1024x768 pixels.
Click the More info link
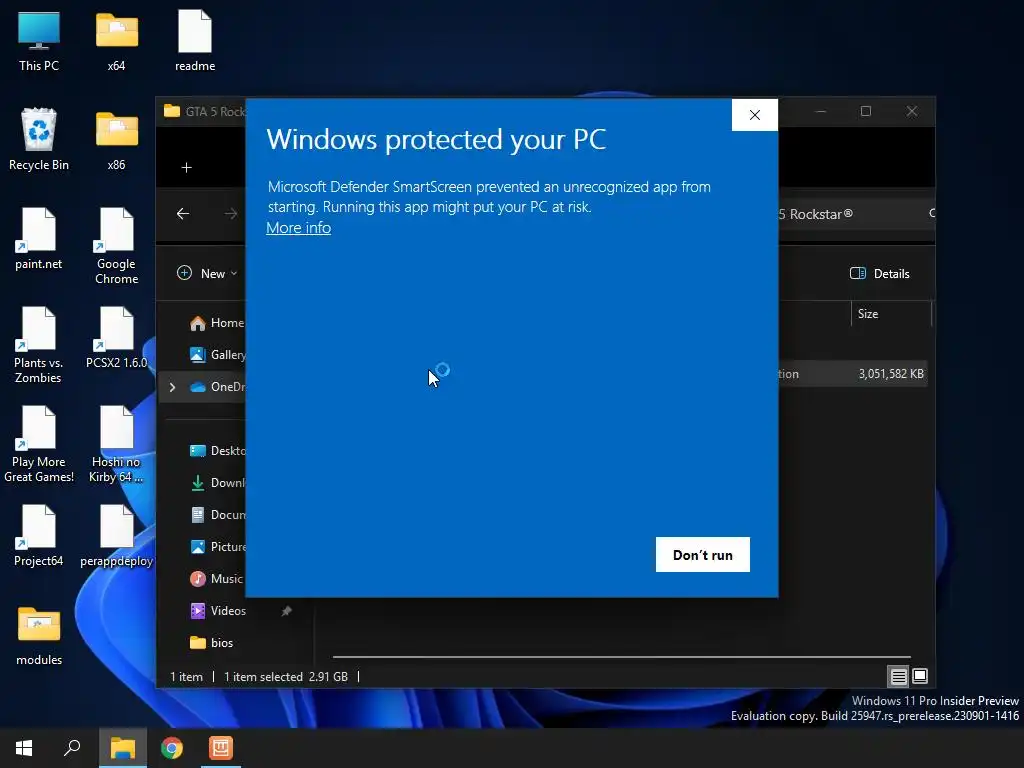[298, 228]
